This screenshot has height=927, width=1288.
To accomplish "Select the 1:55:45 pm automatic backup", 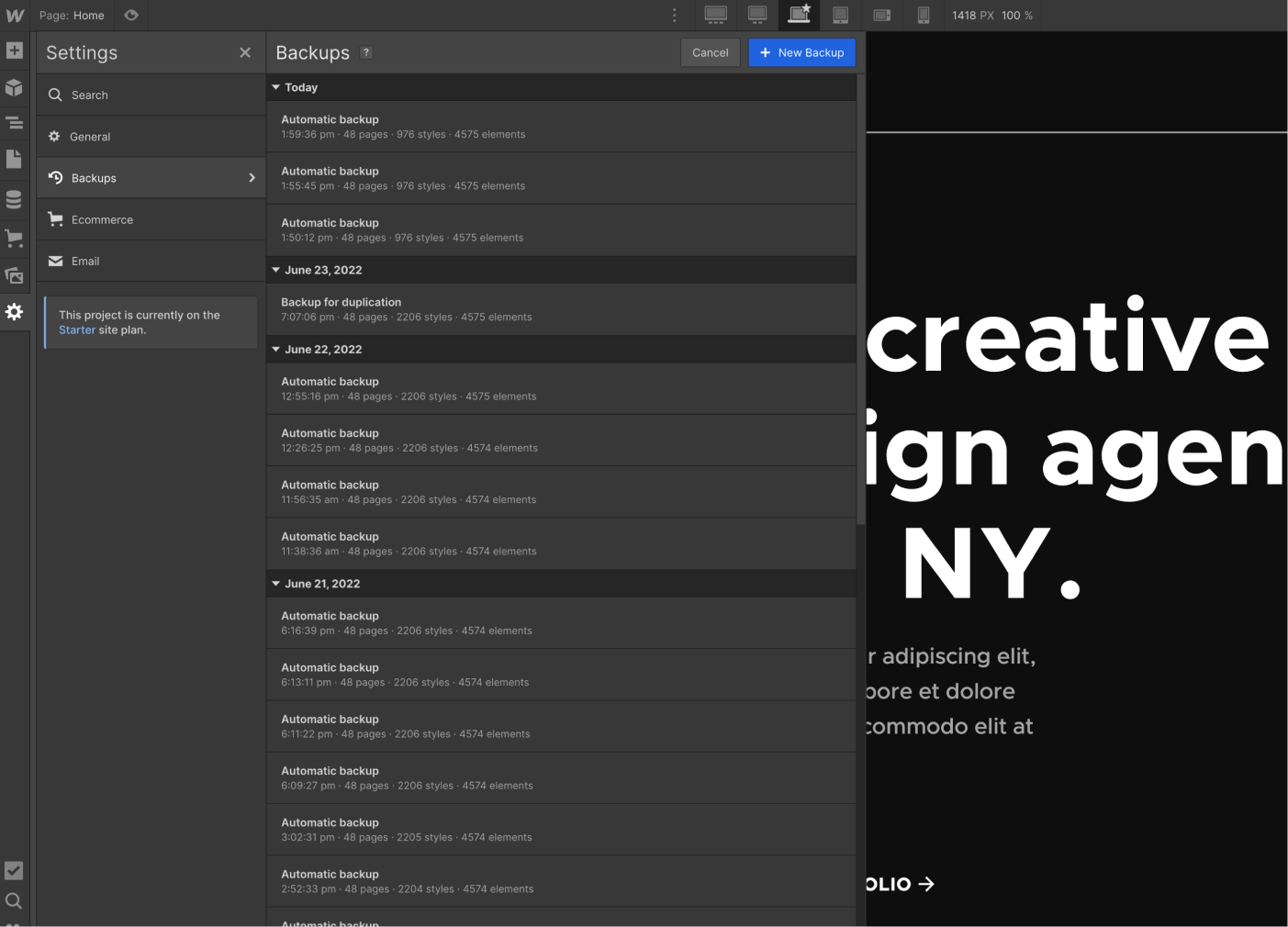I will (561, 178).
